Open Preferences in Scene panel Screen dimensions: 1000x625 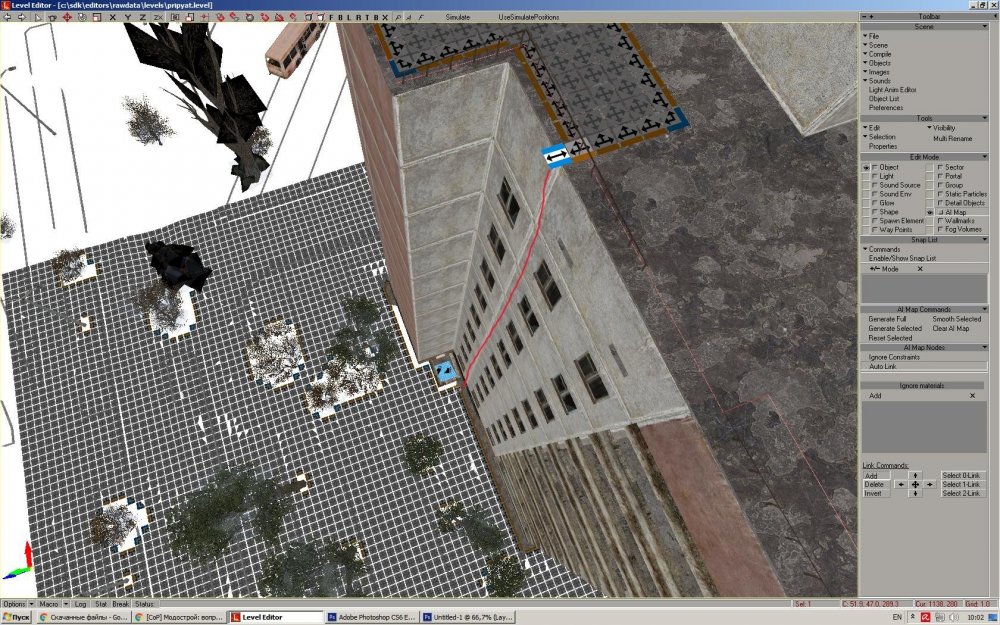click(x=886, y=108)
